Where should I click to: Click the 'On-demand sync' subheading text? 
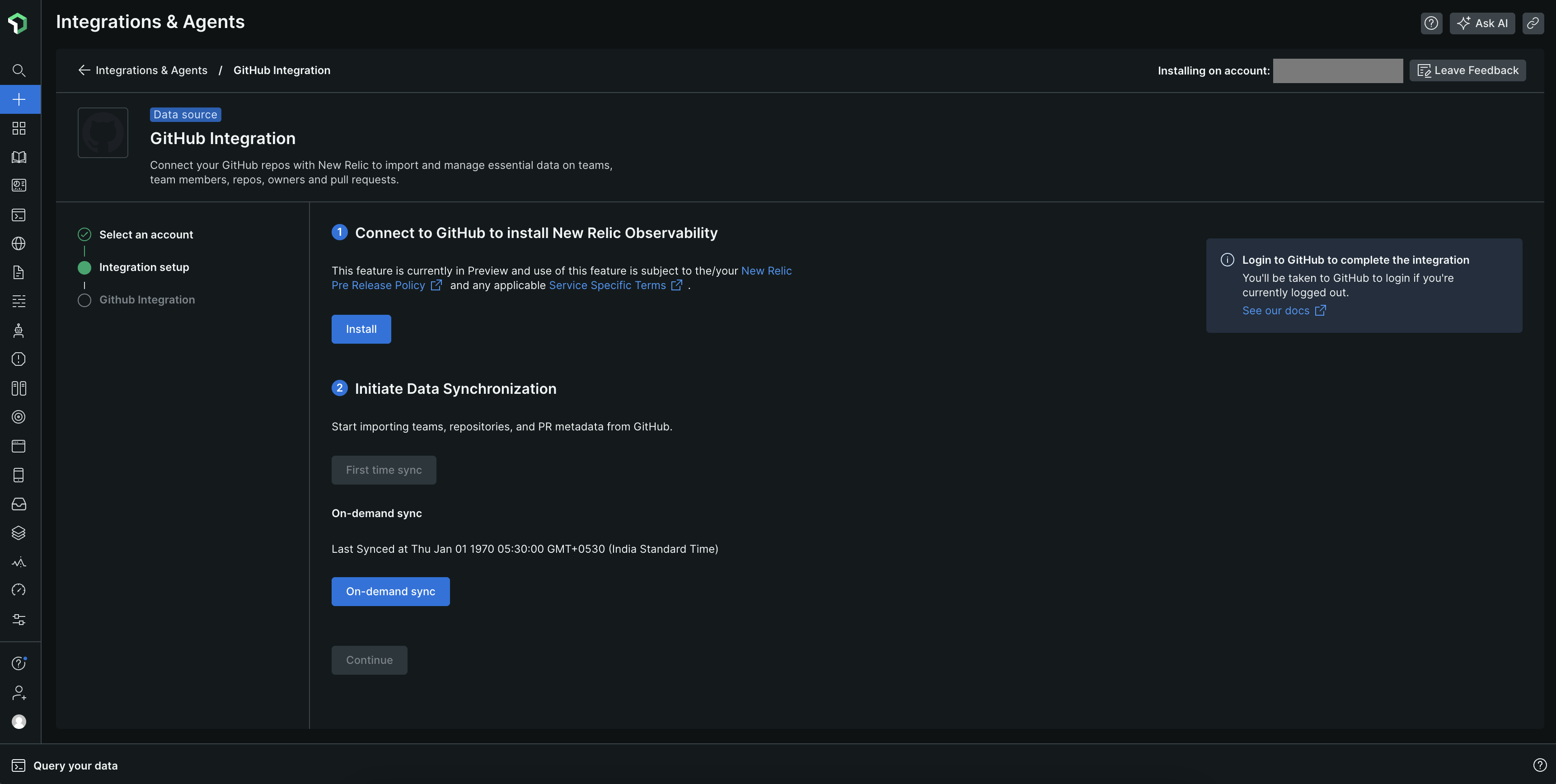tap(376, 513)
